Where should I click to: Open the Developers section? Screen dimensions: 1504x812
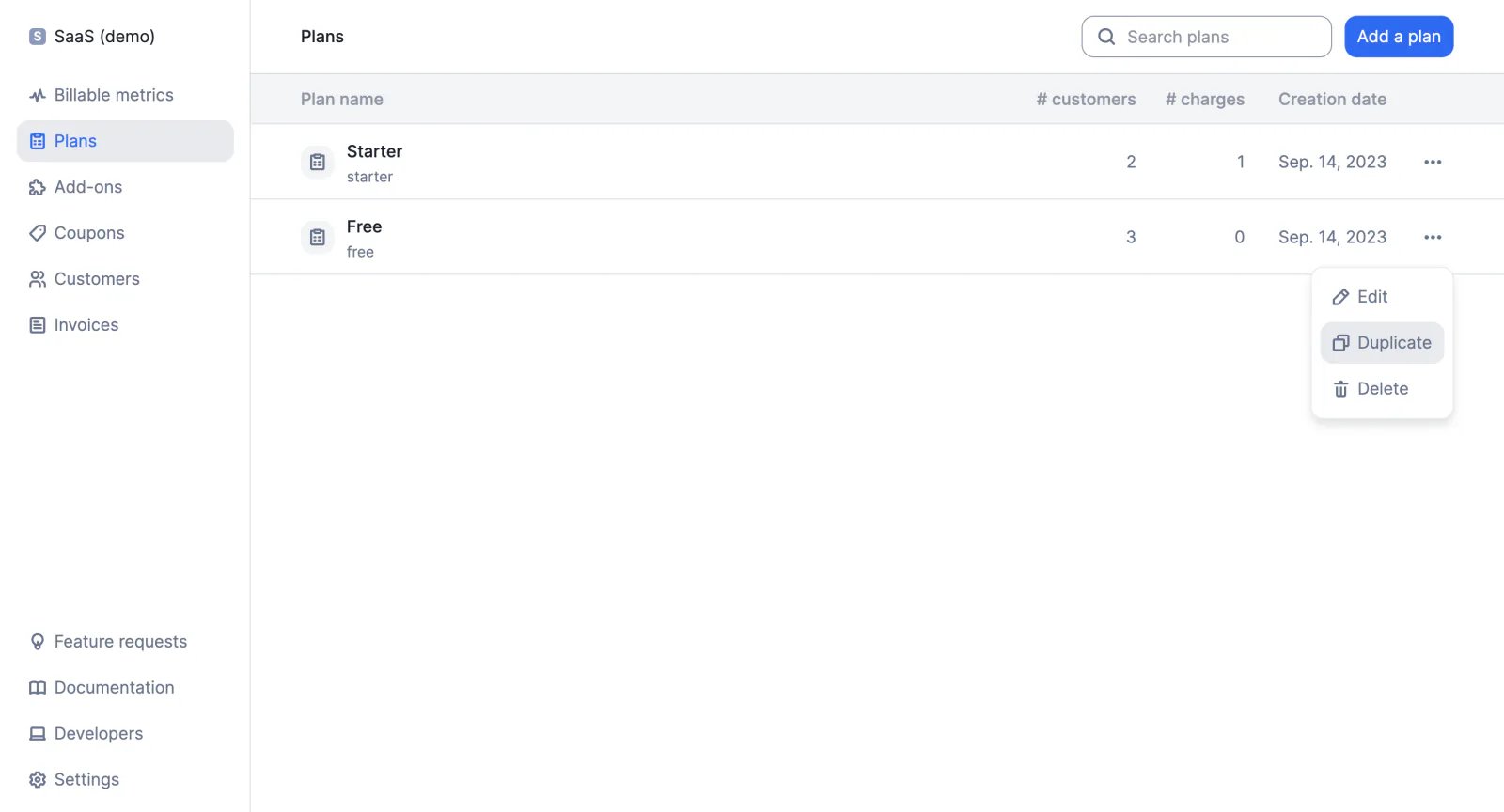click(x=125, y=734)
